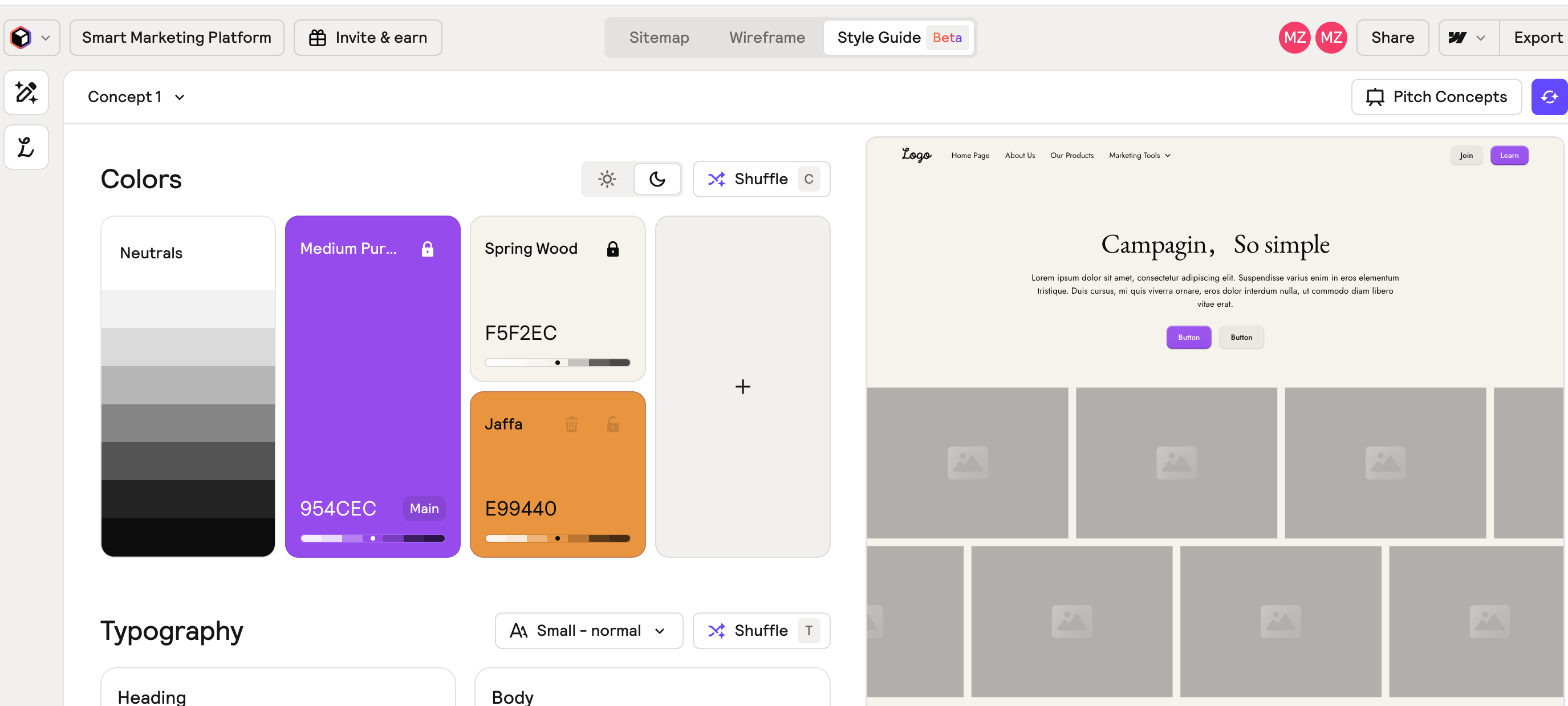This screenshot has height=706, width=1568.
Task: Click the first MZ user avatar
Action: [x=1294, y=38]
